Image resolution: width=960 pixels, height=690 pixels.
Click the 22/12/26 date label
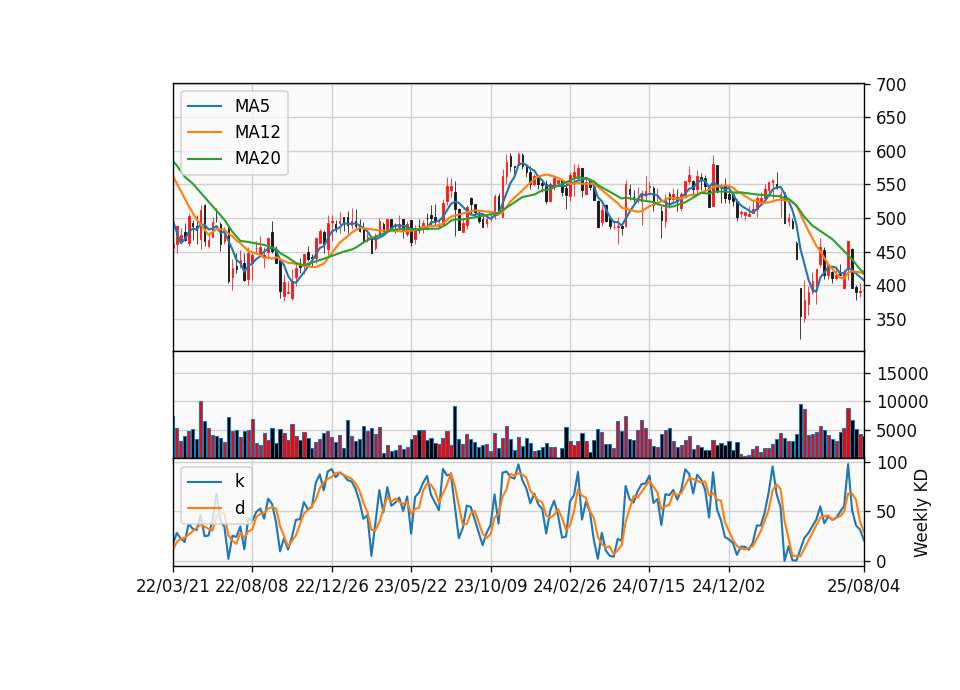pos(332,586)
